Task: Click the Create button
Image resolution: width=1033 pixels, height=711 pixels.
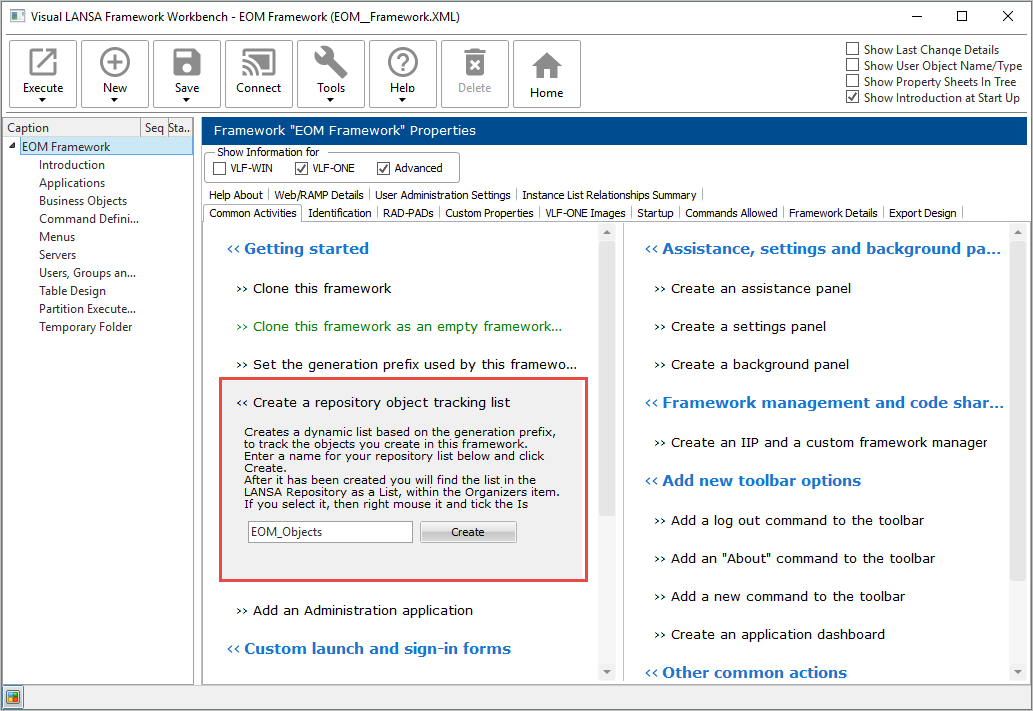Action: click(468, 532)
